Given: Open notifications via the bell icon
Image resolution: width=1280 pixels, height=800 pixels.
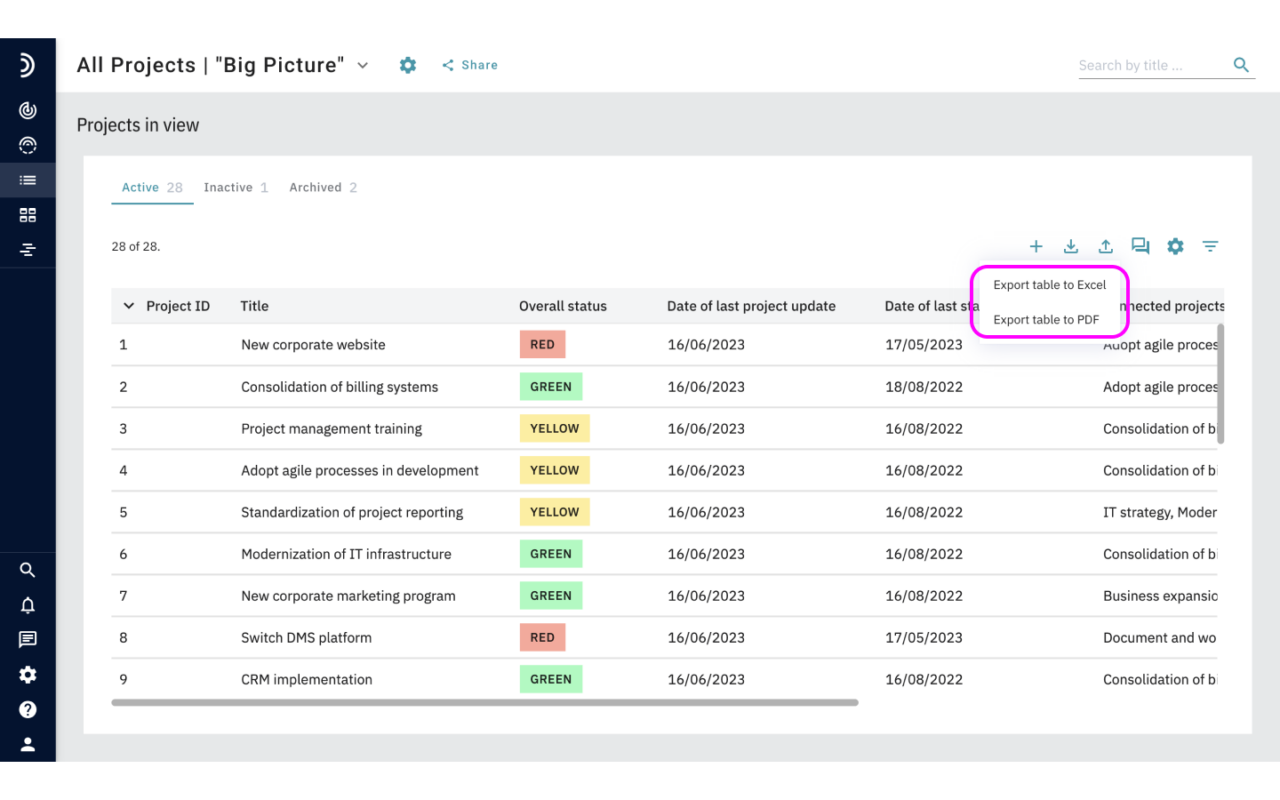Looking at the screenshot, I should (x=28, y=604).
